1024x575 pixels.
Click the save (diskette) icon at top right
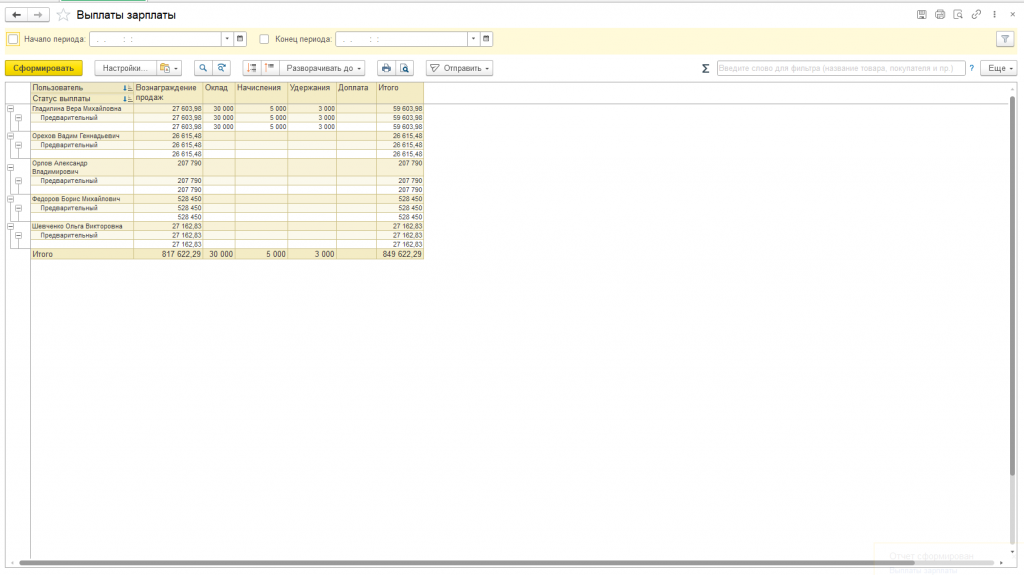click(x=921, y=14)
